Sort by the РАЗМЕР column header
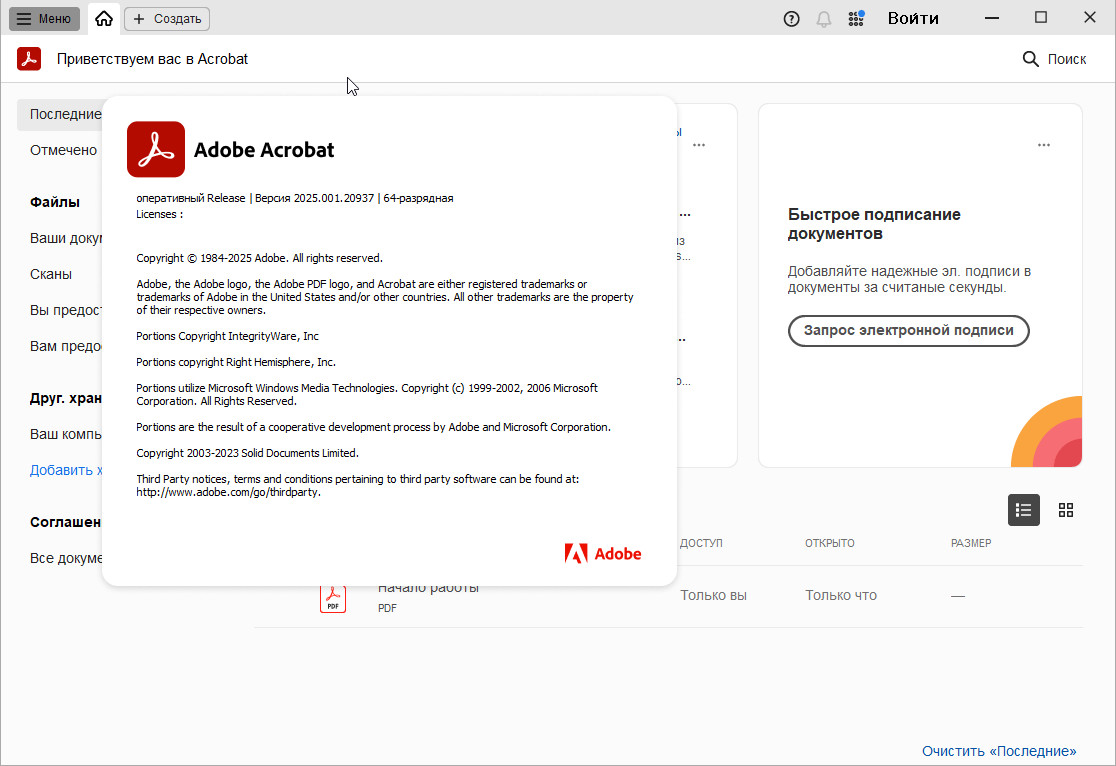 (971, 543)
